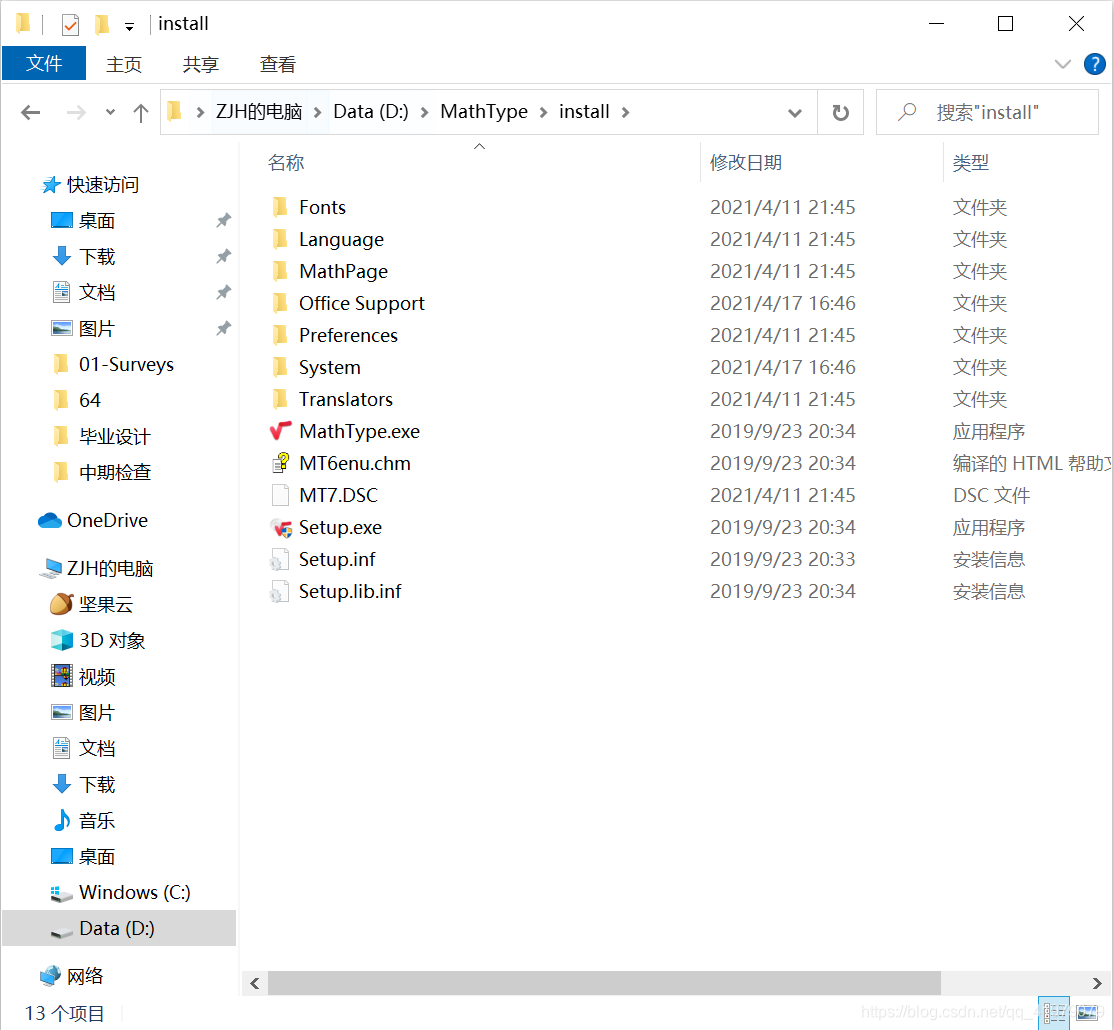1114x1030 pixels.
Task: Open 坚果云 in the navigation pane
Action: (x=92, y=605)
